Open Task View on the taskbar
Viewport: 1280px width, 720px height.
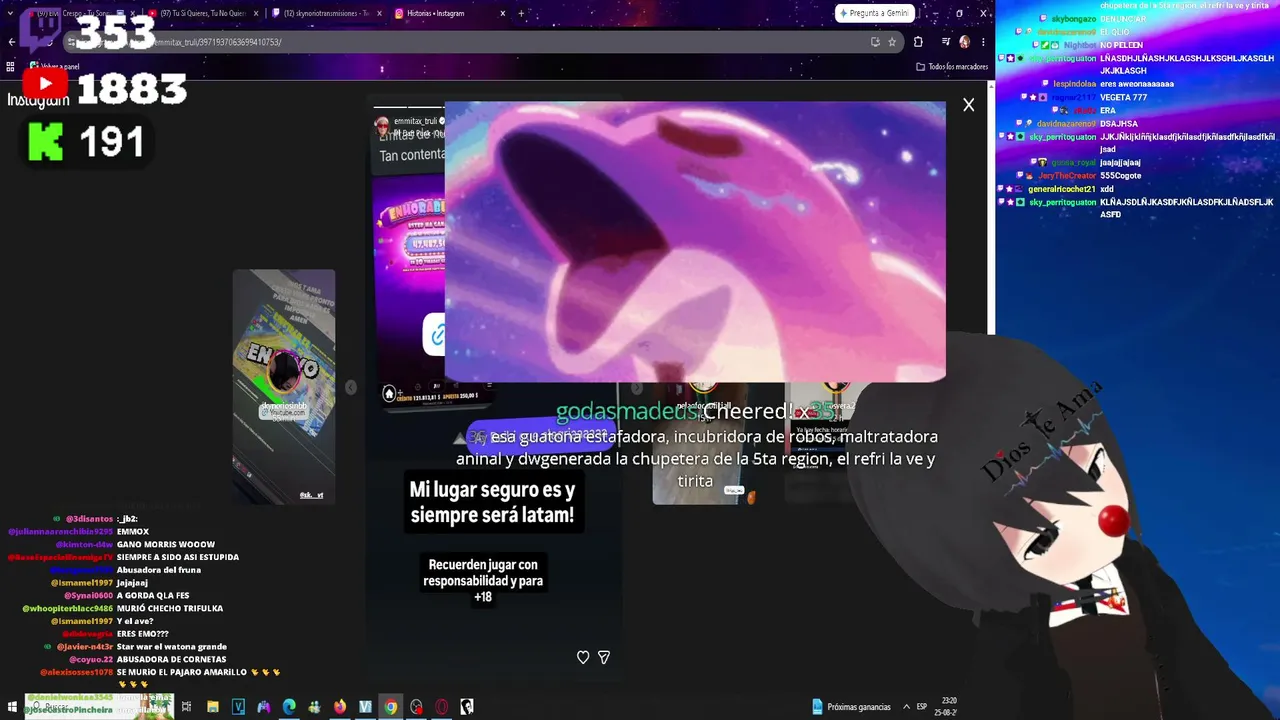click(x=186, y=707)
